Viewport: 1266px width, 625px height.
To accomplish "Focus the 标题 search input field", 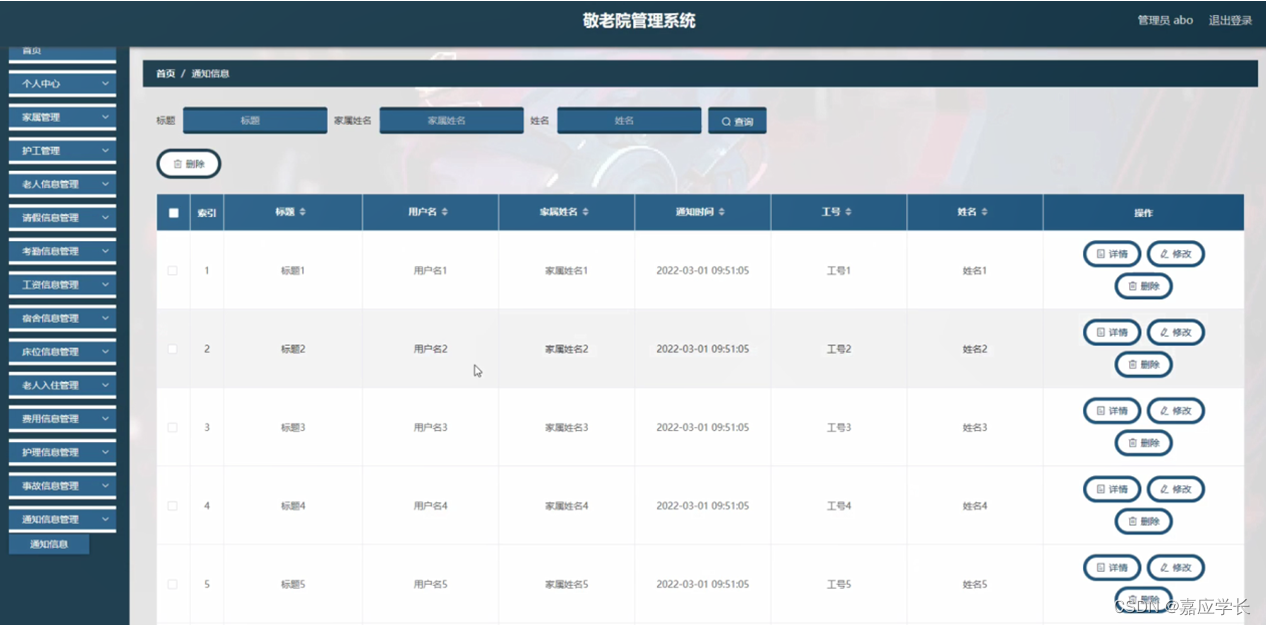I will tap(255, 120).
